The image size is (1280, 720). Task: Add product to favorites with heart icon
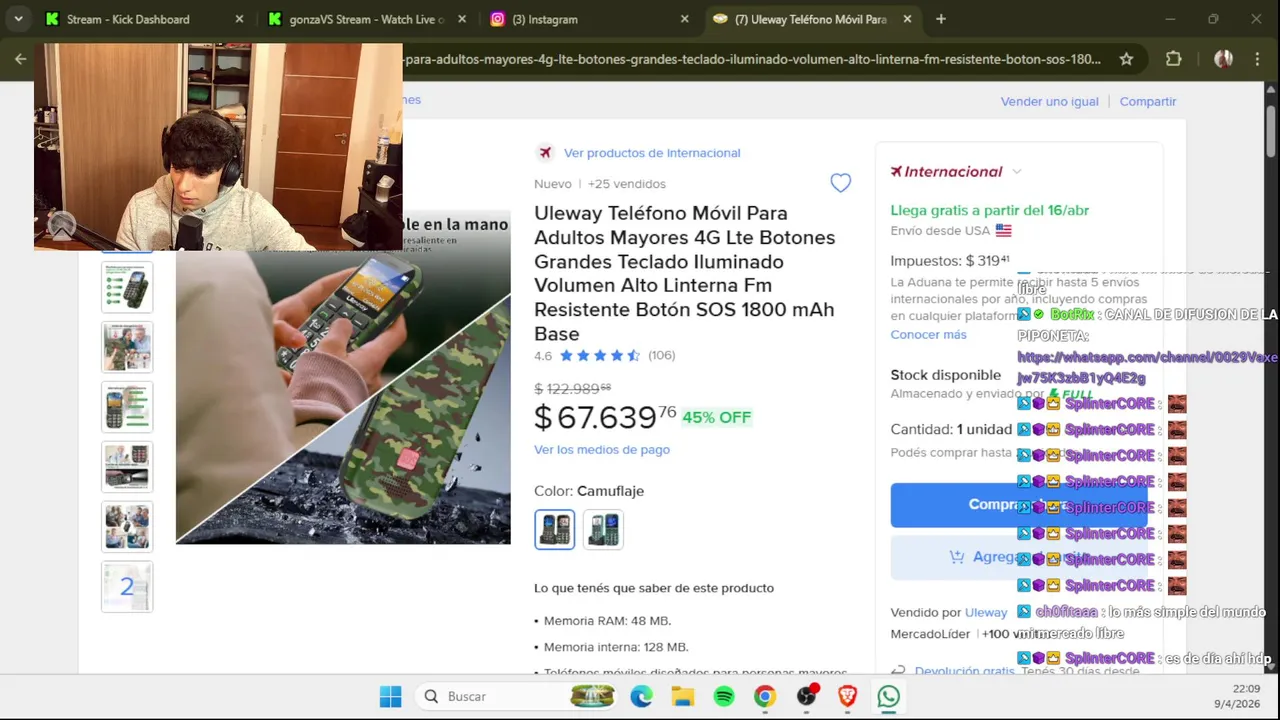pos(840,183)
